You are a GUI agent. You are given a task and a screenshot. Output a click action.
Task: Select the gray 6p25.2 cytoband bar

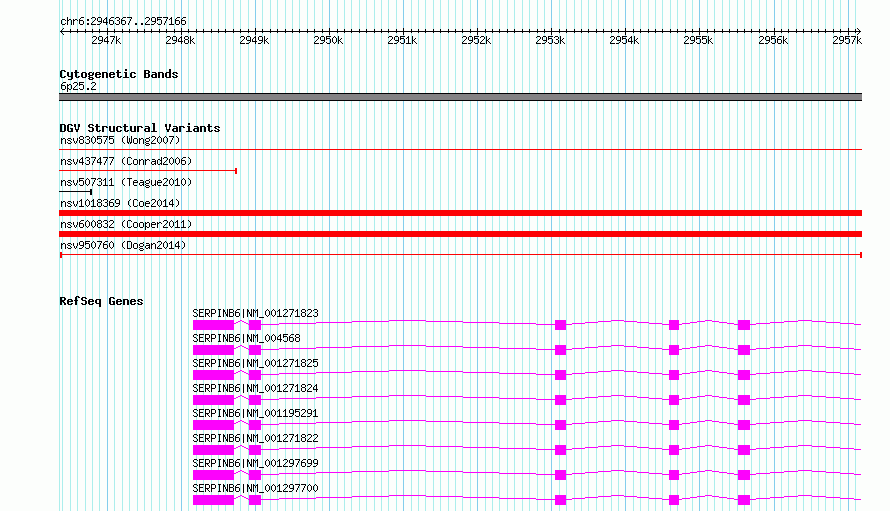(x=460, y=97)
